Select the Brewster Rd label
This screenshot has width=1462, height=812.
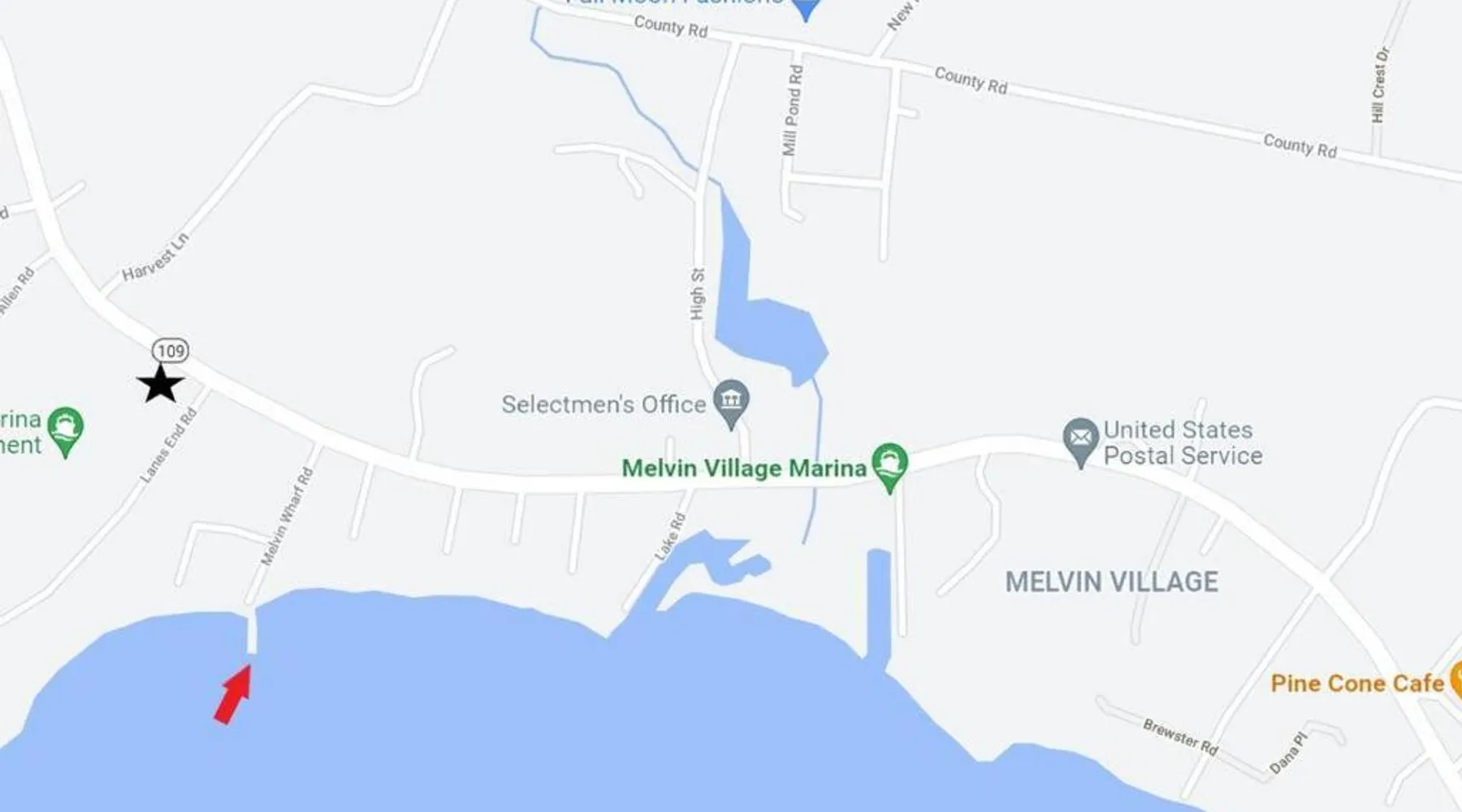tap(1181, 737)
